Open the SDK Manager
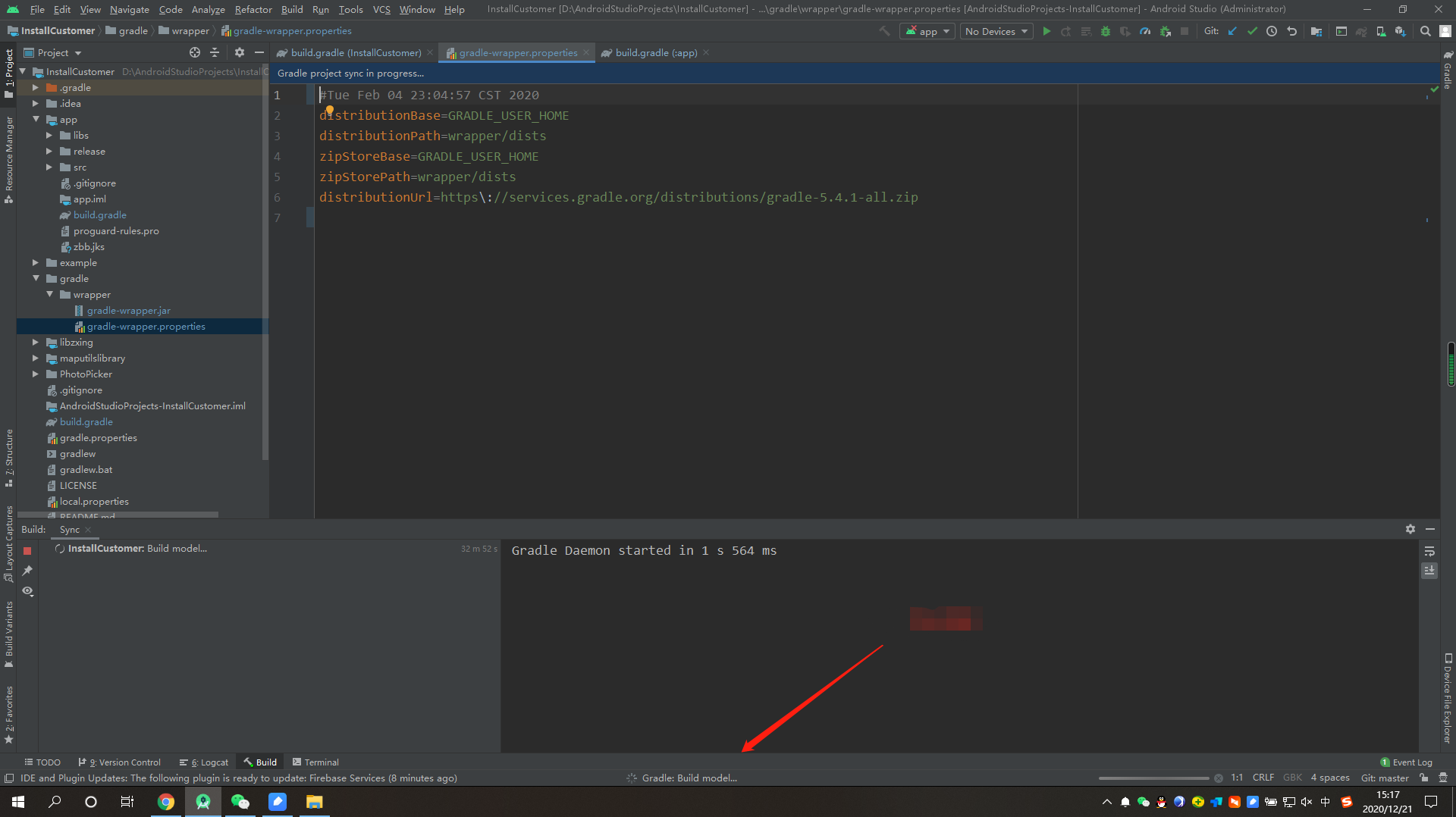The height and width of the screenshot is (817, 1456). (x=1399, y=31)
